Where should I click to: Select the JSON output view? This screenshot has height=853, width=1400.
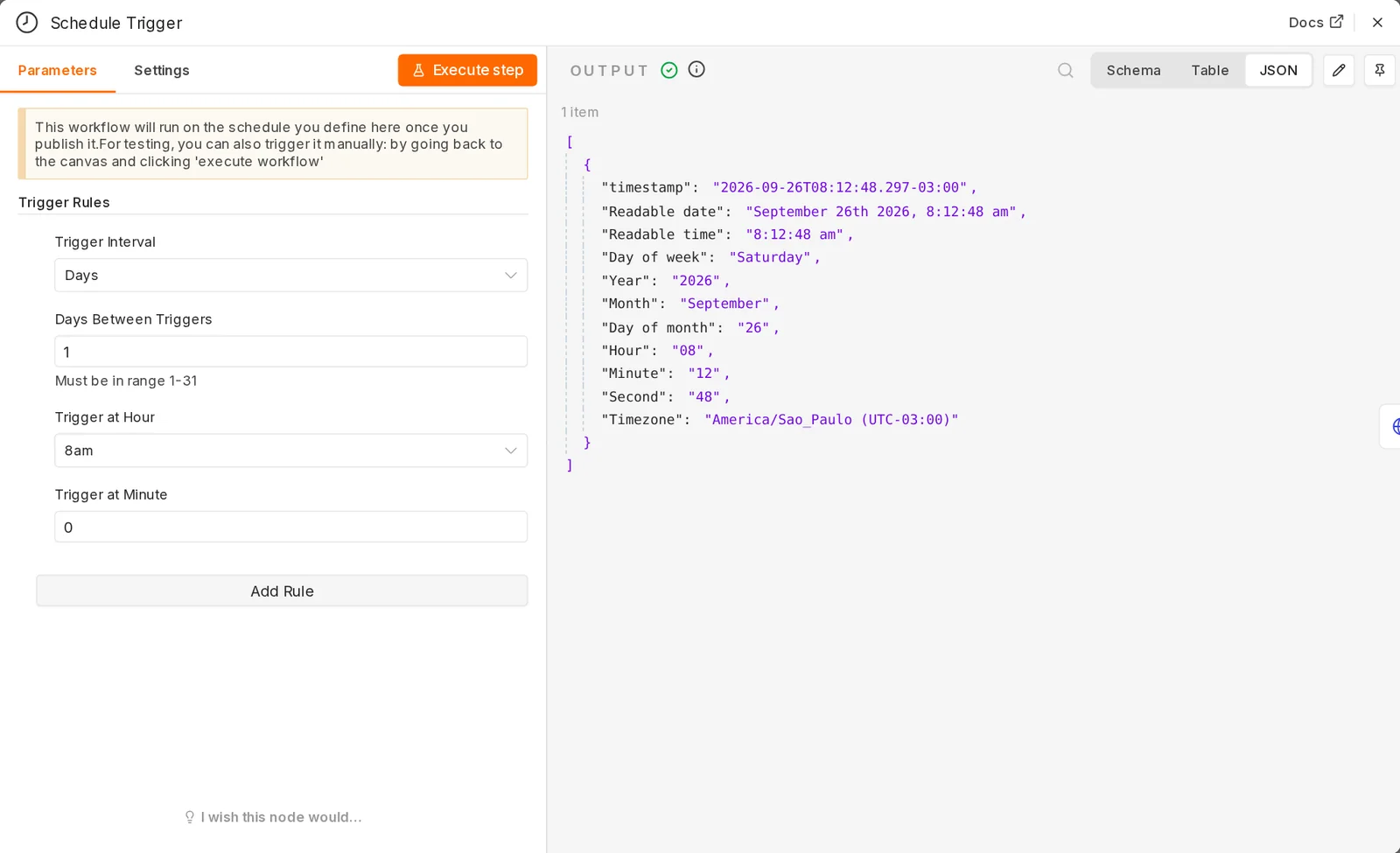point(1278,70)
